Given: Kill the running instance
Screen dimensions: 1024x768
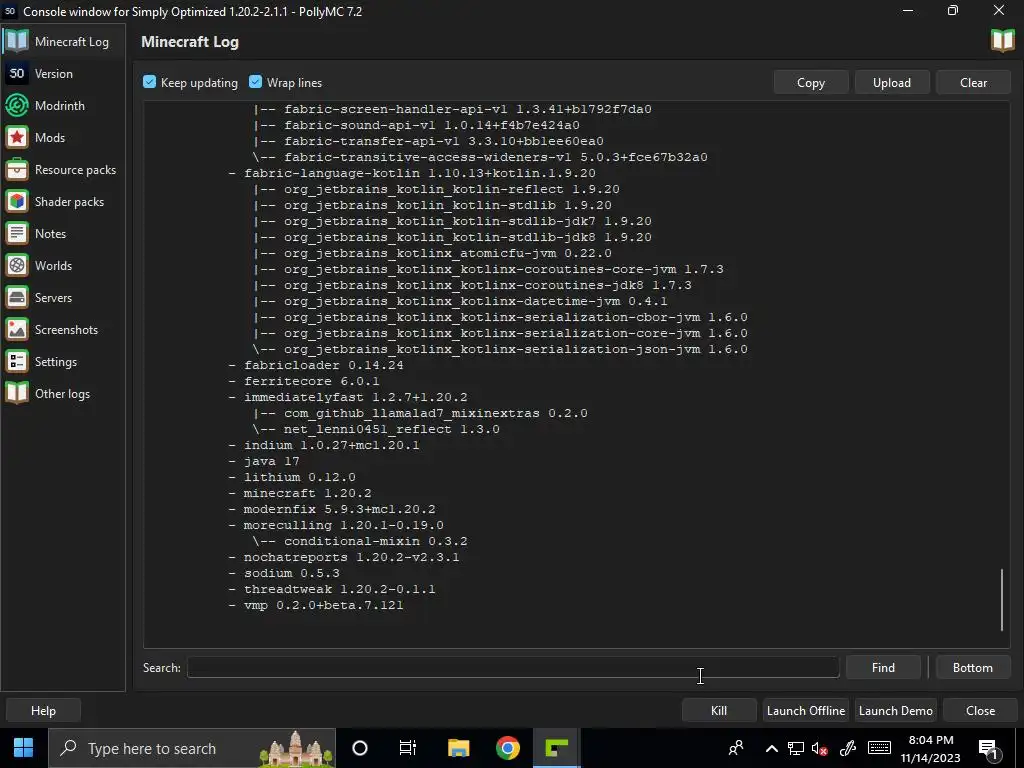Looking at the screenshot, I should [x=718, y=711].
